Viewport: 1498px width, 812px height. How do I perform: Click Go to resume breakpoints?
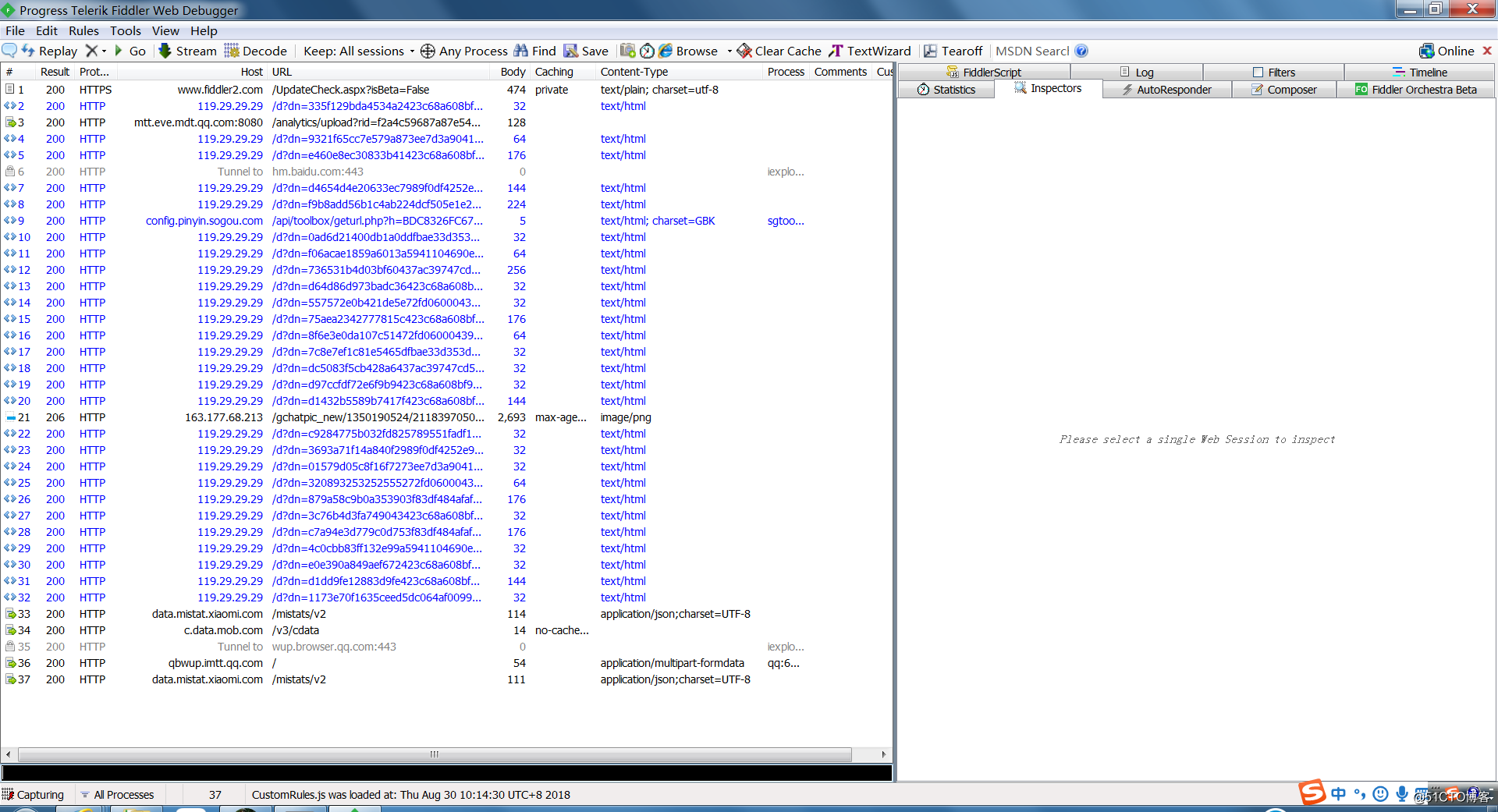tap(130, 51)
